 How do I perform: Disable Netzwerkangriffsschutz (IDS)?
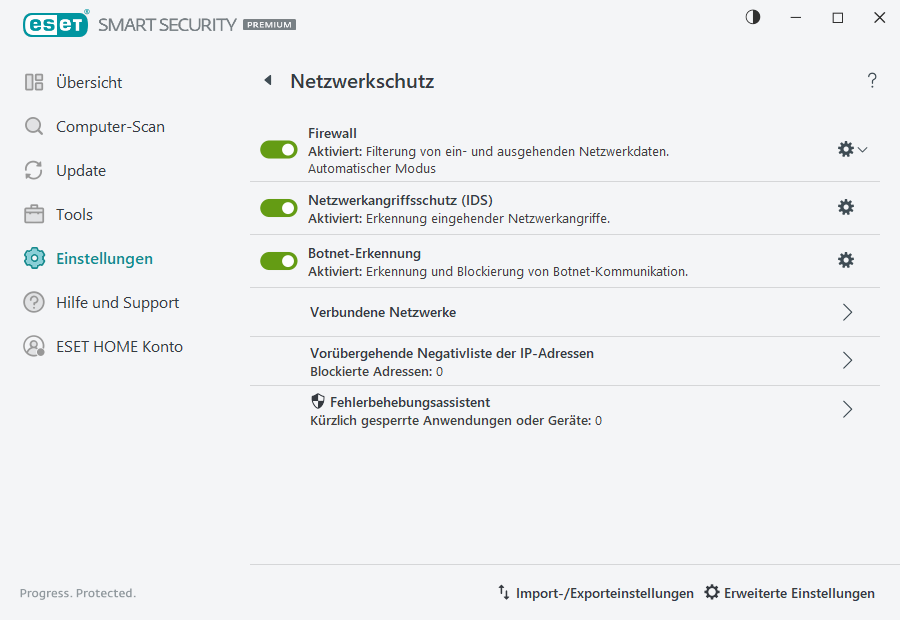tap(278, 207)
